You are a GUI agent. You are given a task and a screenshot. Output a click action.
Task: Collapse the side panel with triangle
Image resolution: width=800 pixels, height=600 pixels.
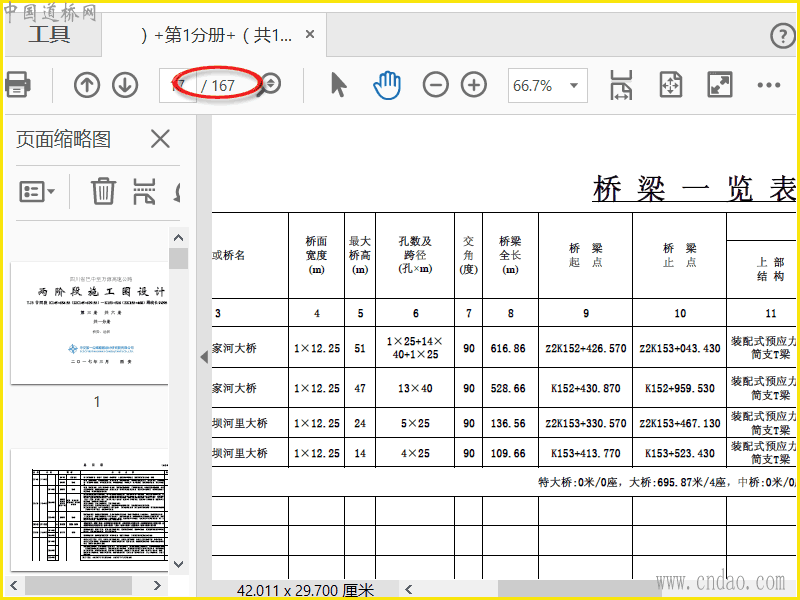point(204,357)
